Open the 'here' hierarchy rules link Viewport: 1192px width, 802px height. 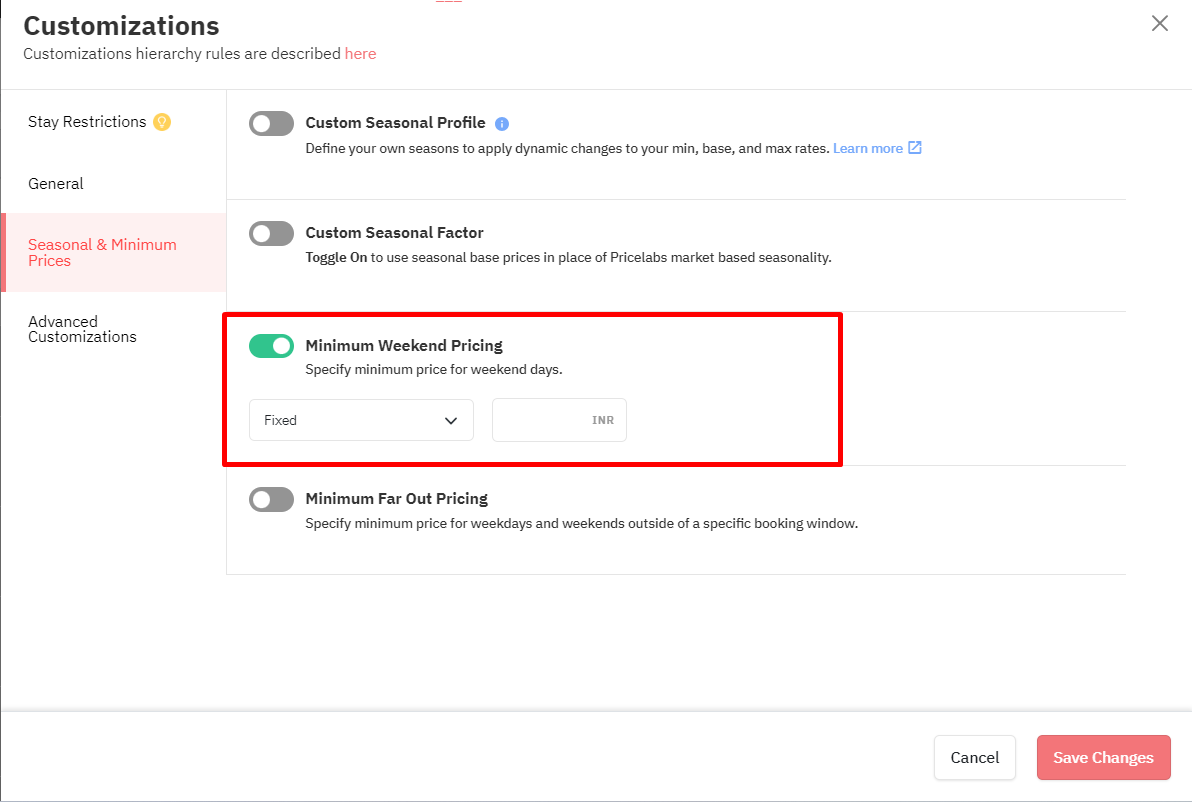point(360,54)
